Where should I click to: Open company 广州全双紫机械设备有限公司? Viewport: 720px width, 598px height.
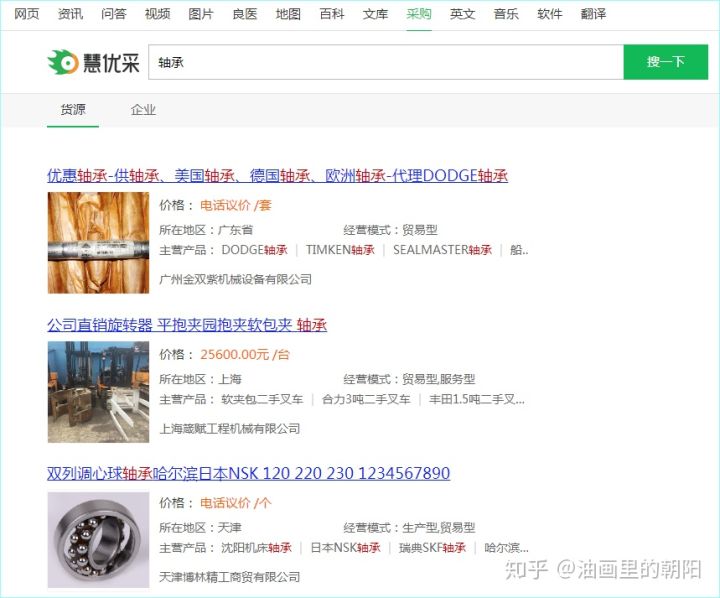pyautogui.click(x=236, y=279)
